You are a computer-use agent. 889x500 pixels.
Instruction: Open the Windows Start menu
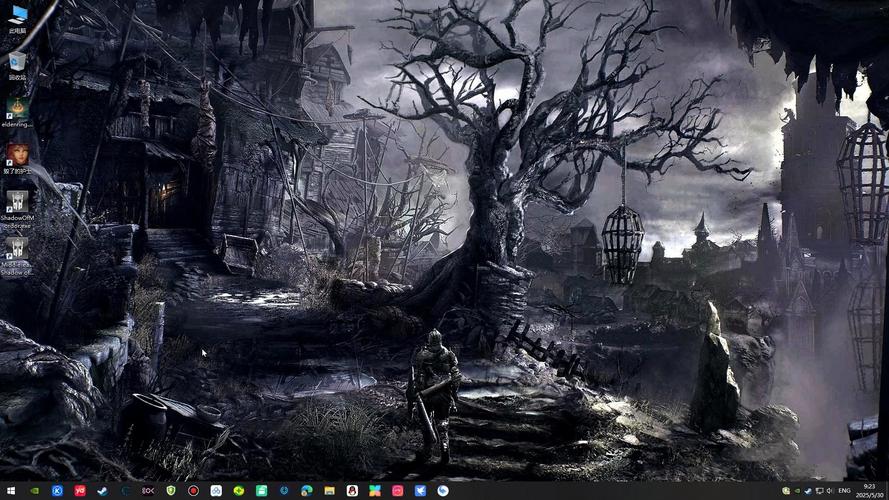pos(11,490)
